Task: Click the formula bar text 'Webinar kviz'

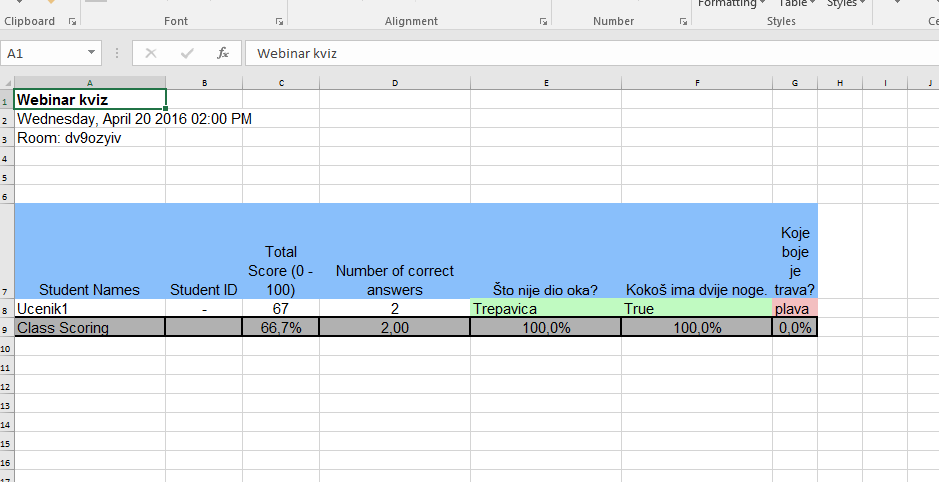Action: [297, 53]
